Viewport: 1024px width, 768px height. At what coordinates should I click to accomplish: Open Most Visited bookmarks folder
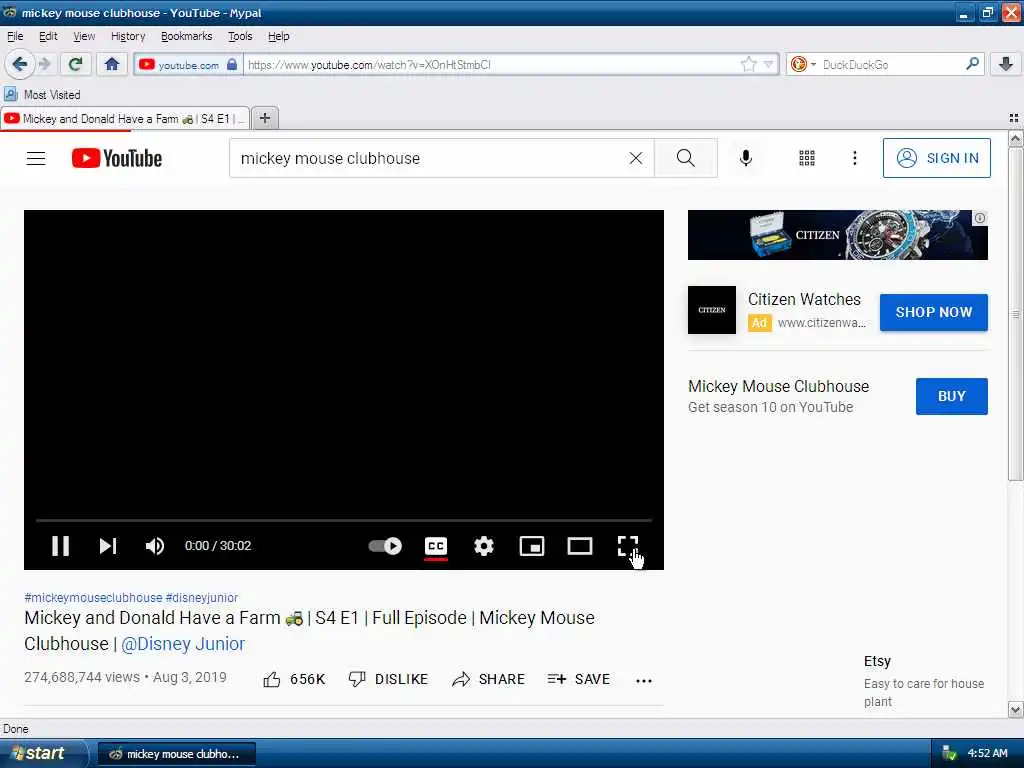[x=42, y=95]
